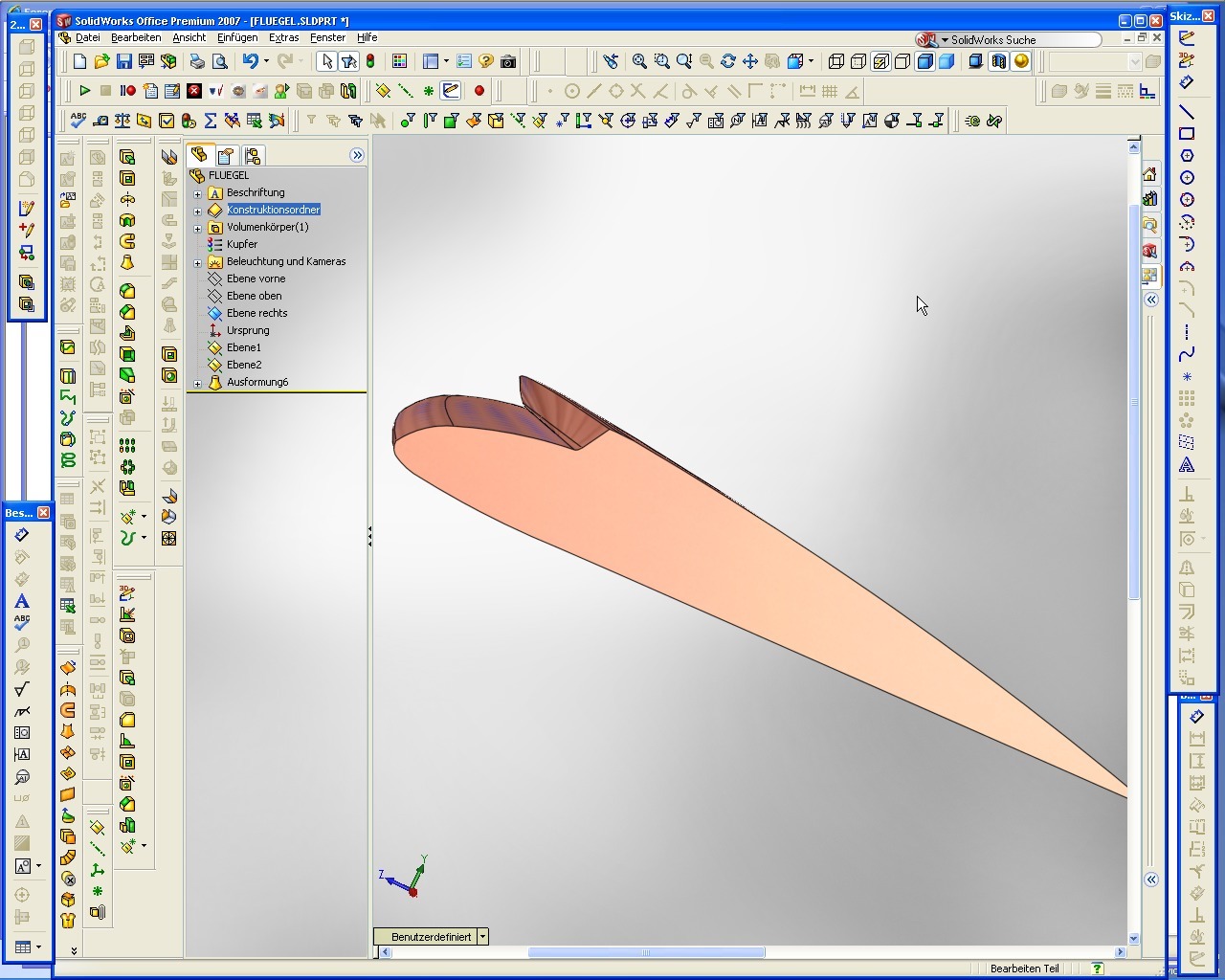The image size is (1225, 980).
Task: Click the camera screen capture icon
Action: click(508, 61)
